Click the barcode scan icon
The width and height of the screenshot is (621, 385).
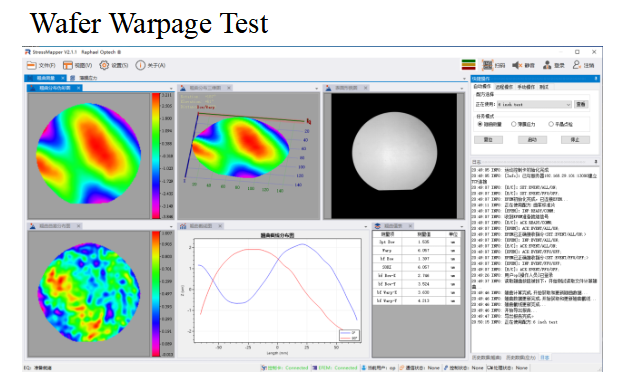coord(487,65)
